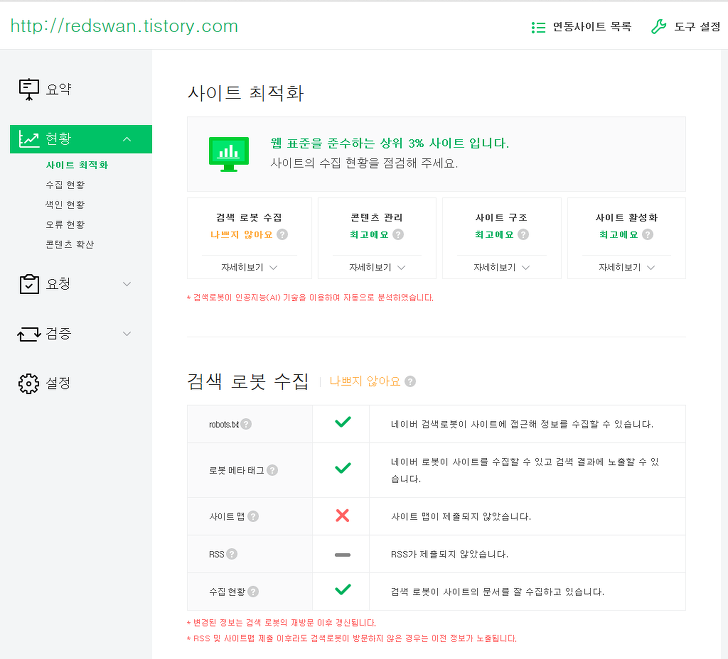
Task: Click '사이트 맵이 제출되지 않았습니다.' message
Action: tap(461, 516)
